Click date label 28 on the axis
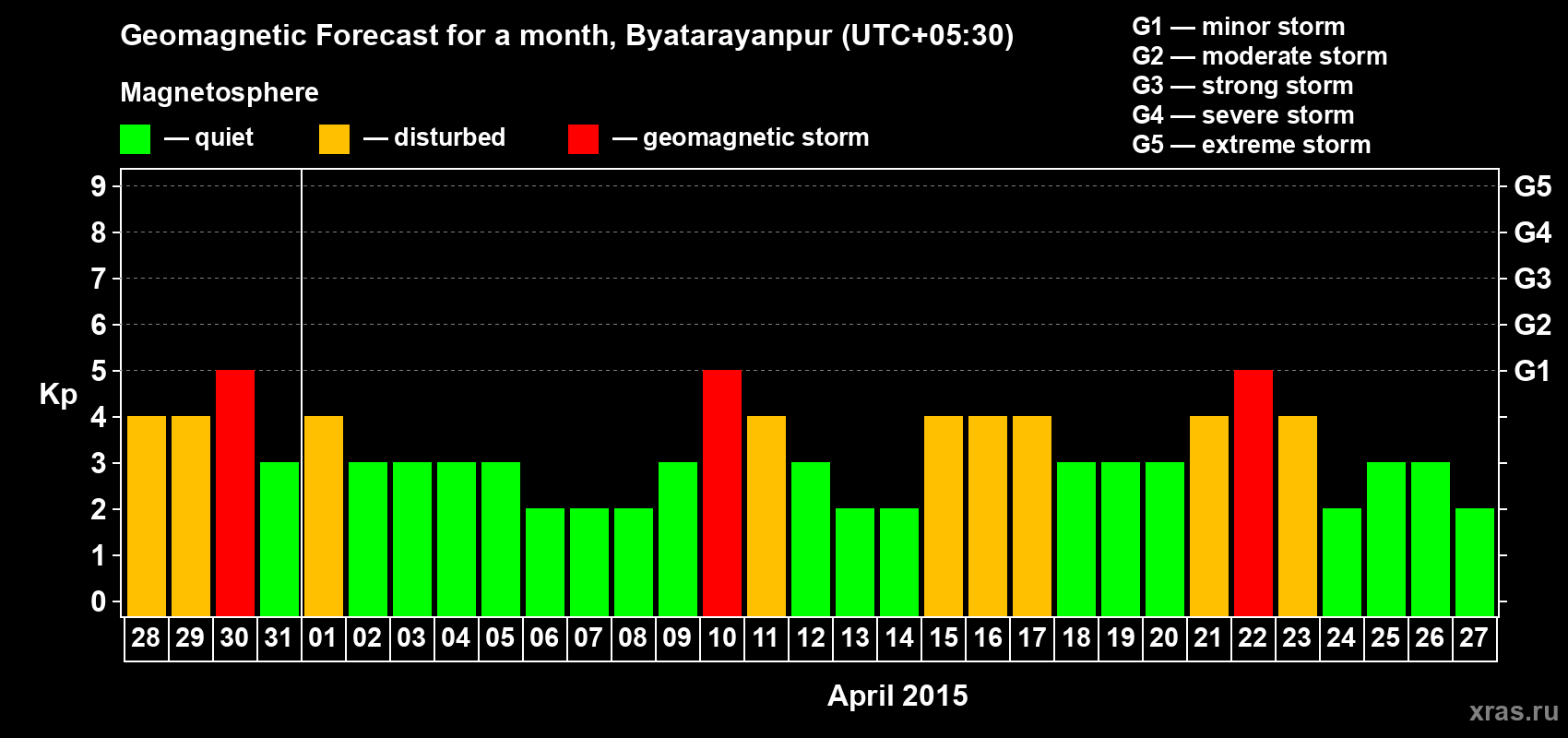 (x=146, y=638)
